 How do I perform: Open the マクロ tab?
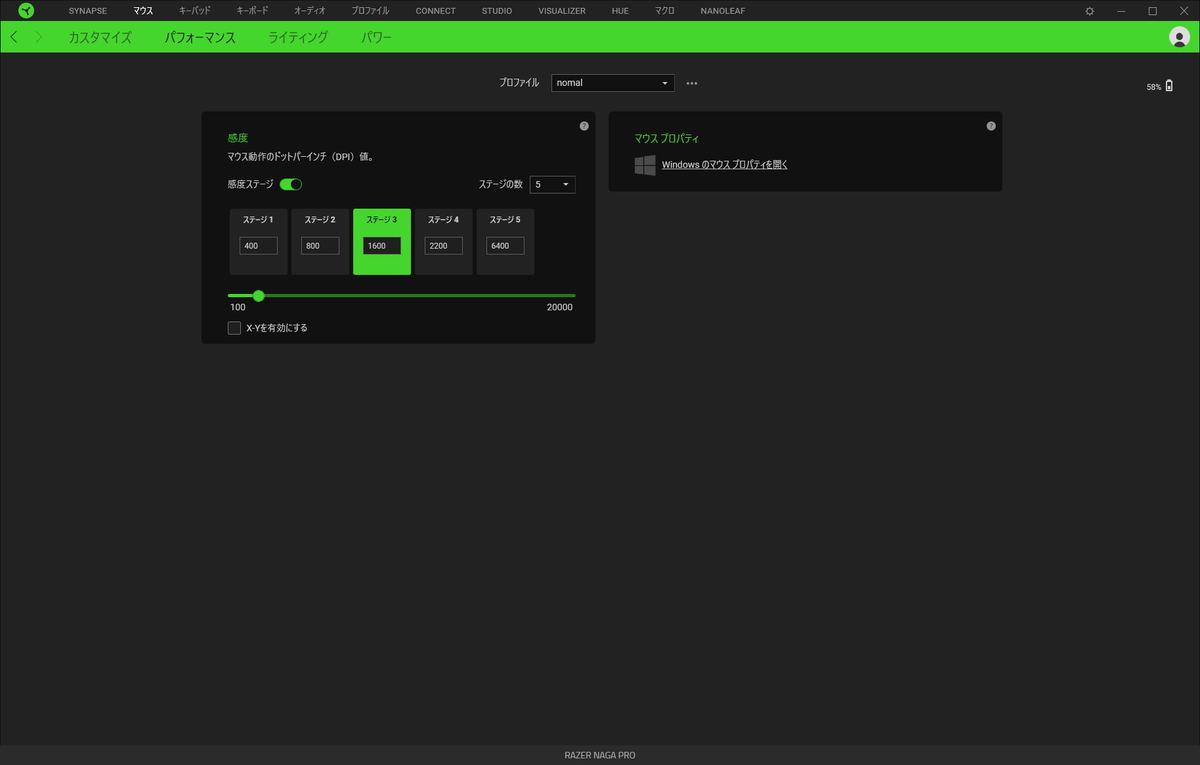665,11
